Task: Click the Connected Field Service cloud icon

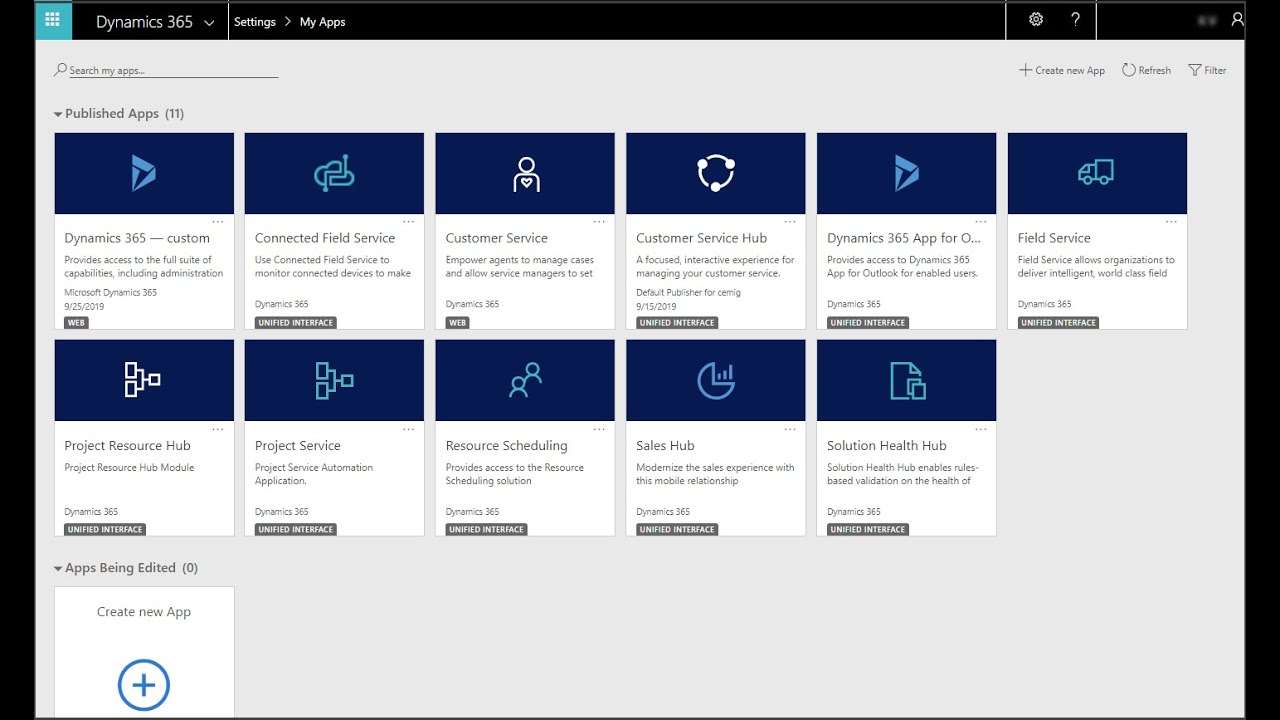Action: [334, 174]
